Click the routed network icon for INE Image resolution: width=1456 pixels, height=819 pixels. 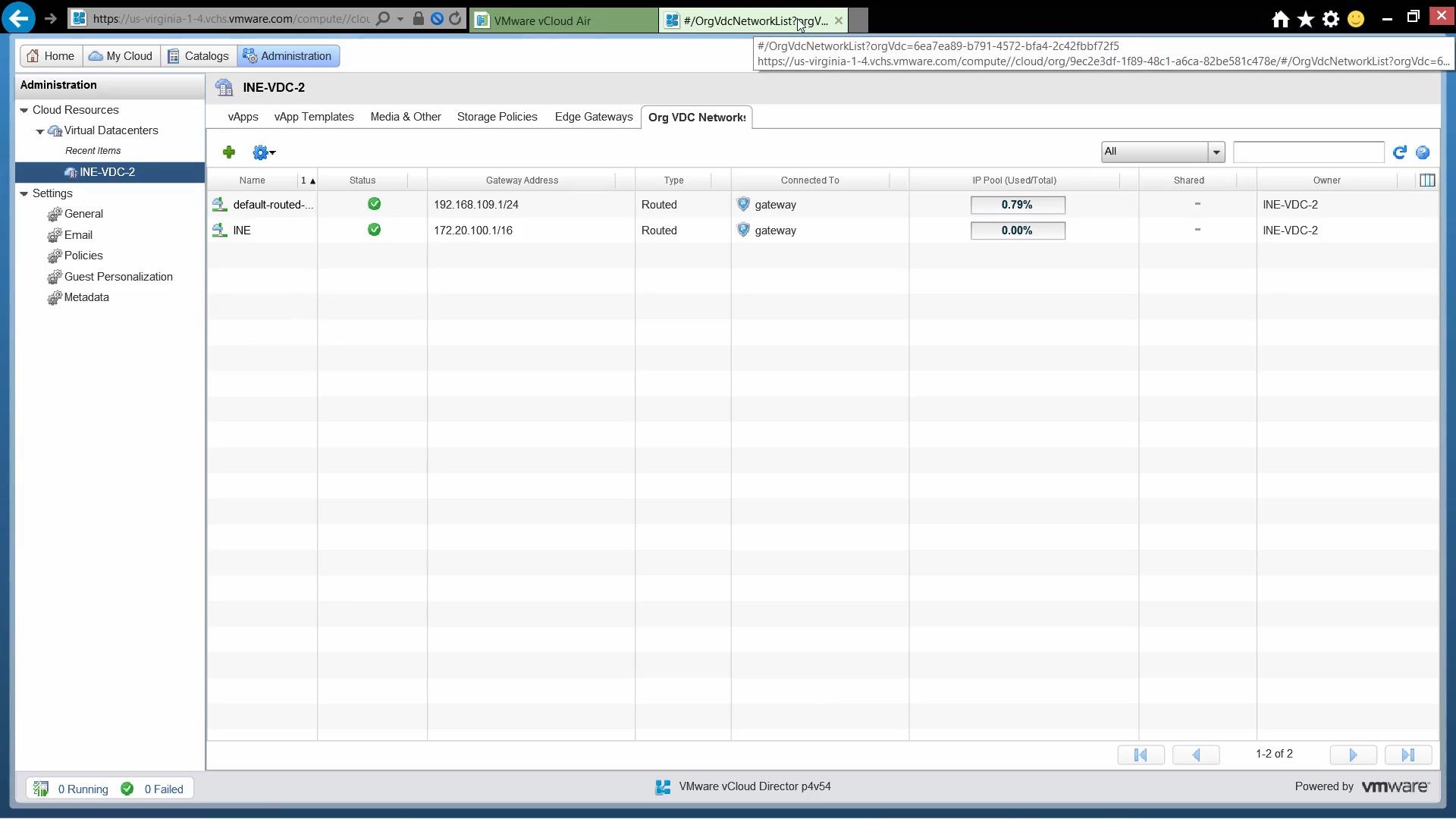tap(218, 229)
